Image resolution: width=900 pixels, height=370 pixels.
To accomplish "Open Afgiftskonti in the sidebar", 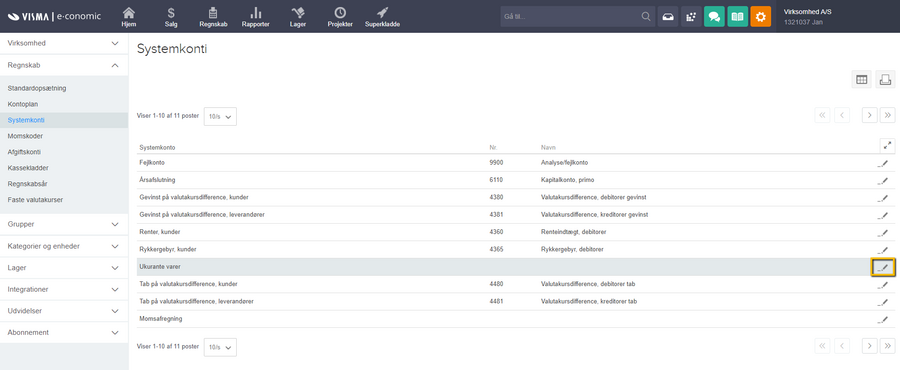I will 24,153.
